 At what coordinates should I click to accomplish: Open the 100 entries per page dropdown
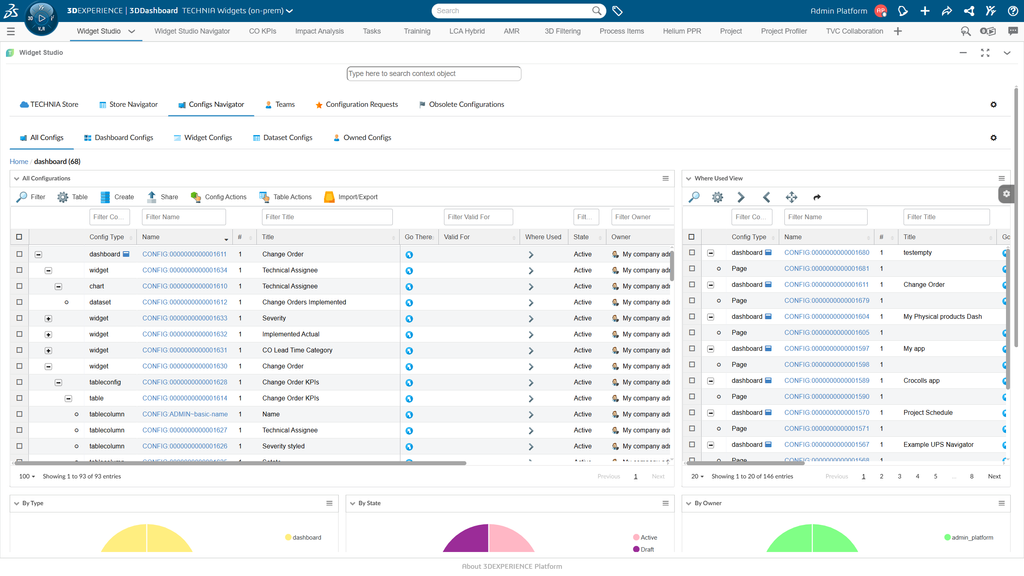point(27,477)
